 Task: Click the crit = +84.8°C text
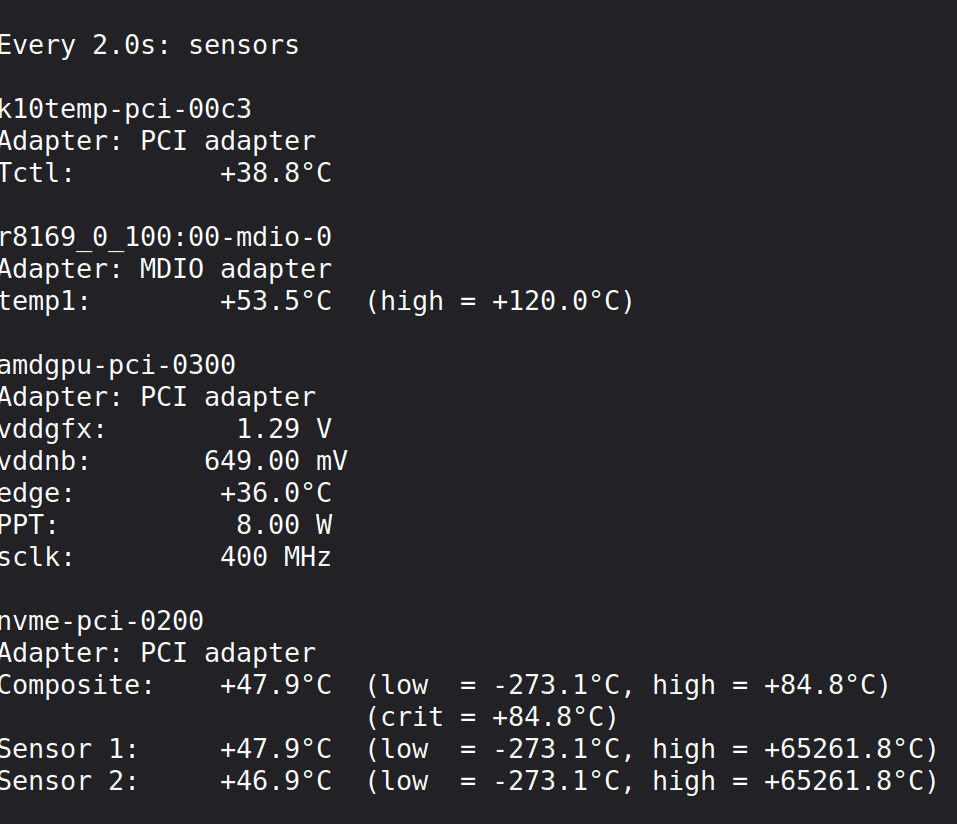[493, 717]
